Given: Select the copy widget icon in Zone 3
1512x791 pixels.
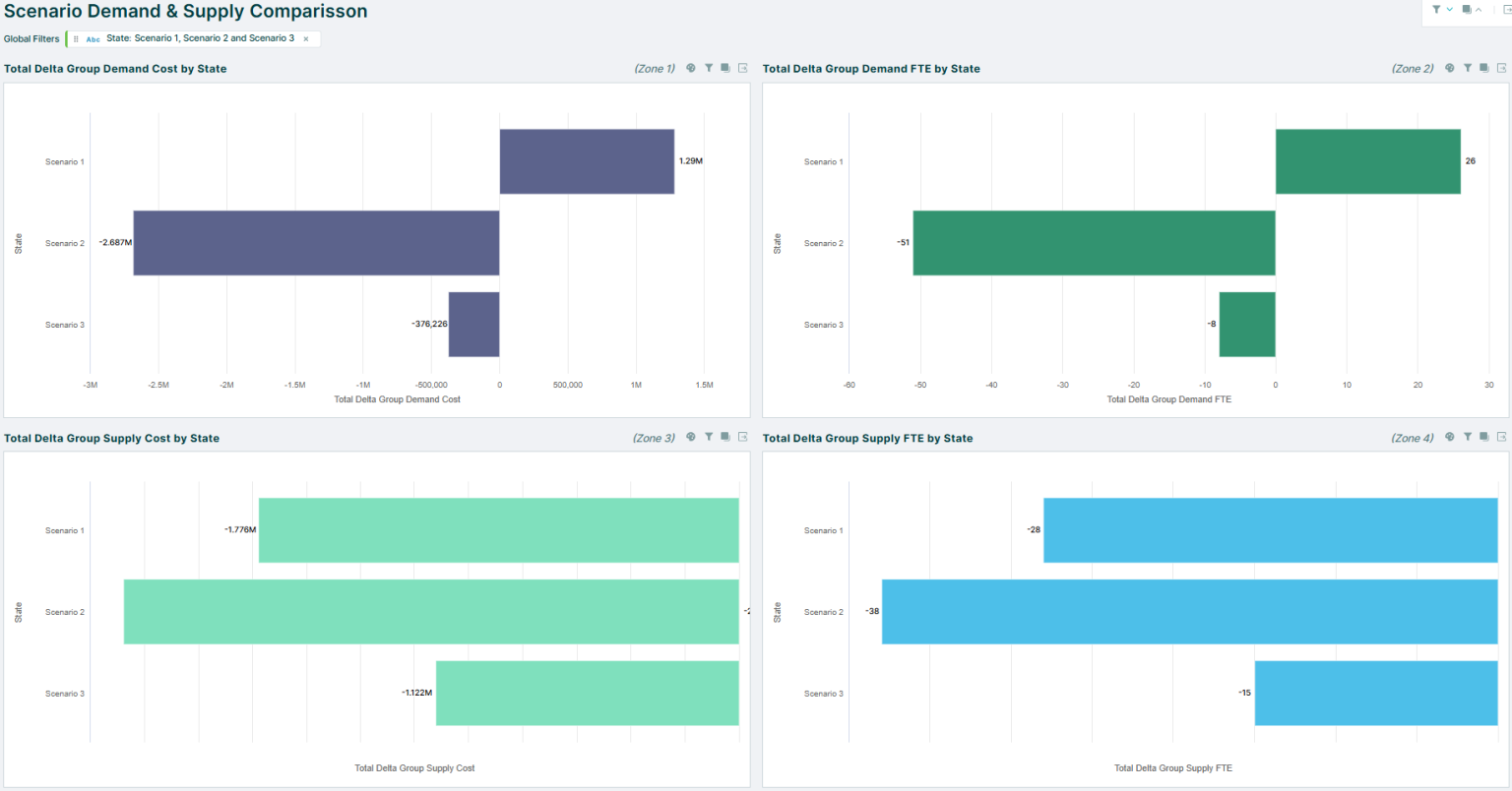Looking at the screenshot, I should (724, 437).
